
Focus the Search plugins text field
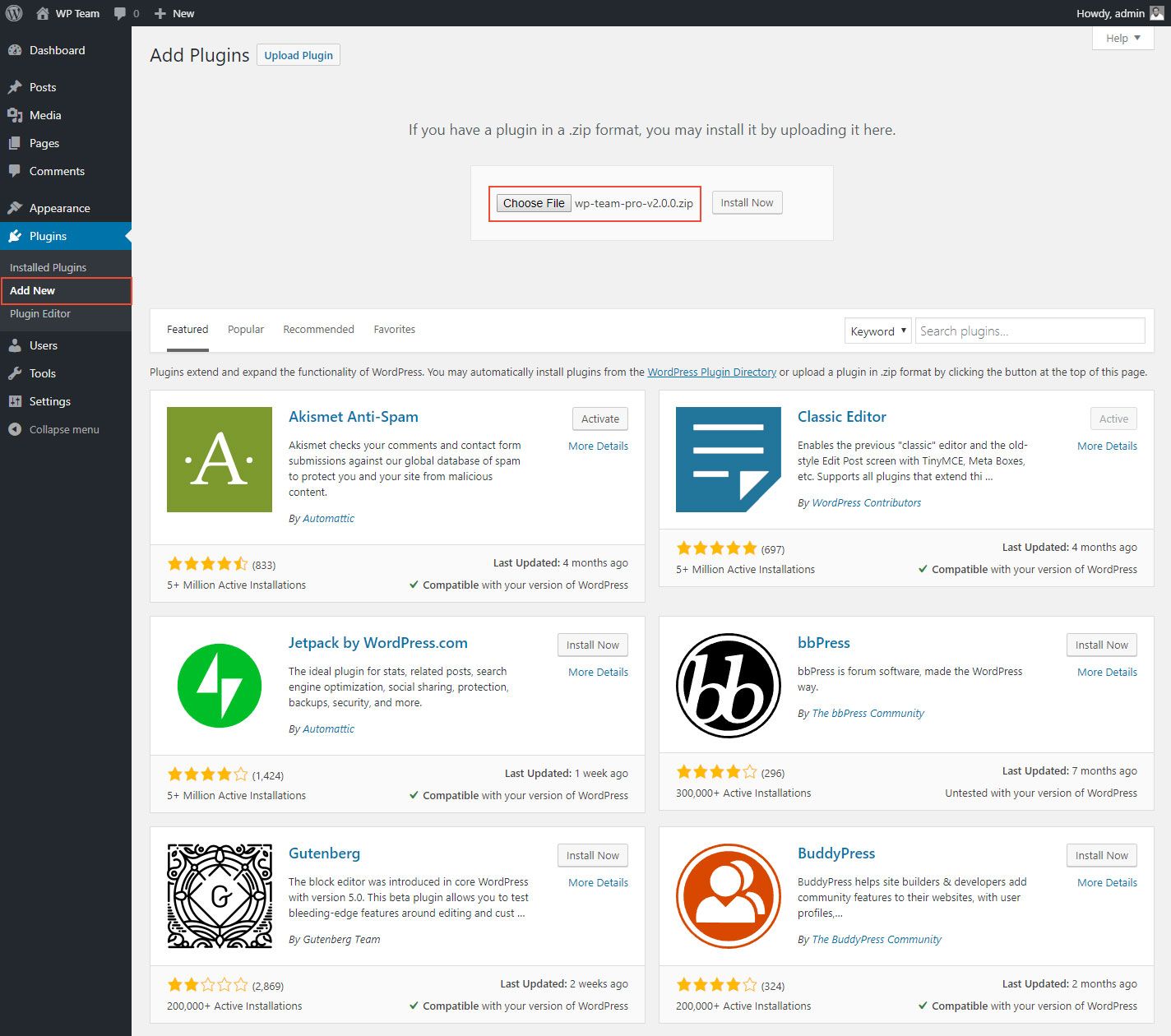(1030, 331)
